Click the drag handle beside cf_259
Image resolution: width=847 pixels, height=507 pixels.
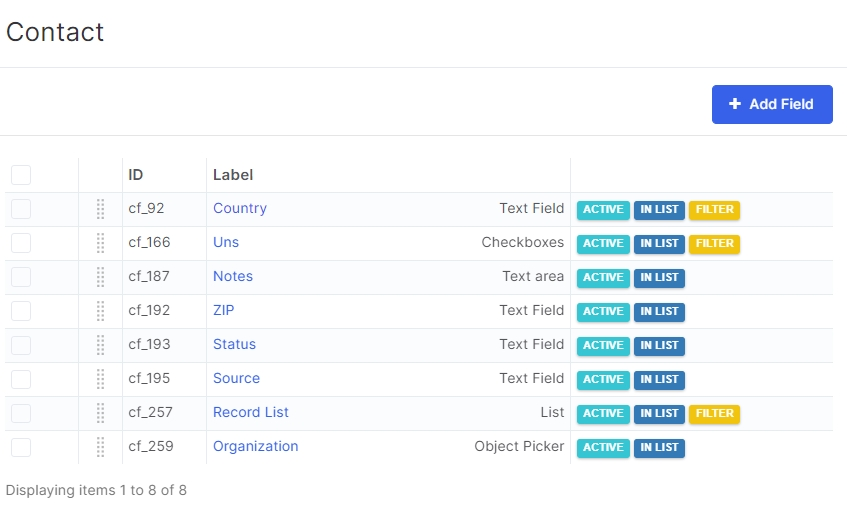100,447
